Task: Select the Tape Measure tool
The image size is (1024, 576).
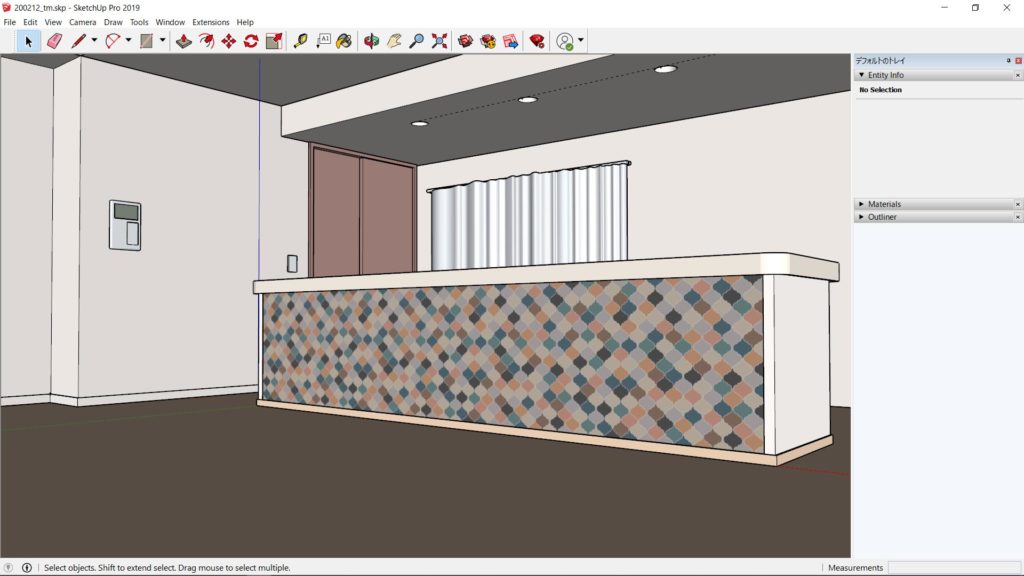Action: (300, 41)
